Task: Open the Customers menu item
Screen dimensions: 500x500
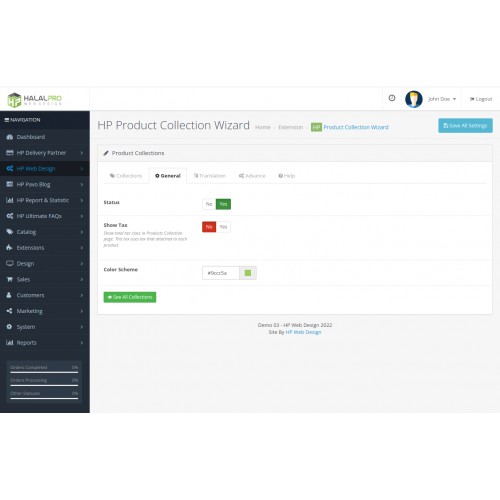Action: (x=45, y=295)
